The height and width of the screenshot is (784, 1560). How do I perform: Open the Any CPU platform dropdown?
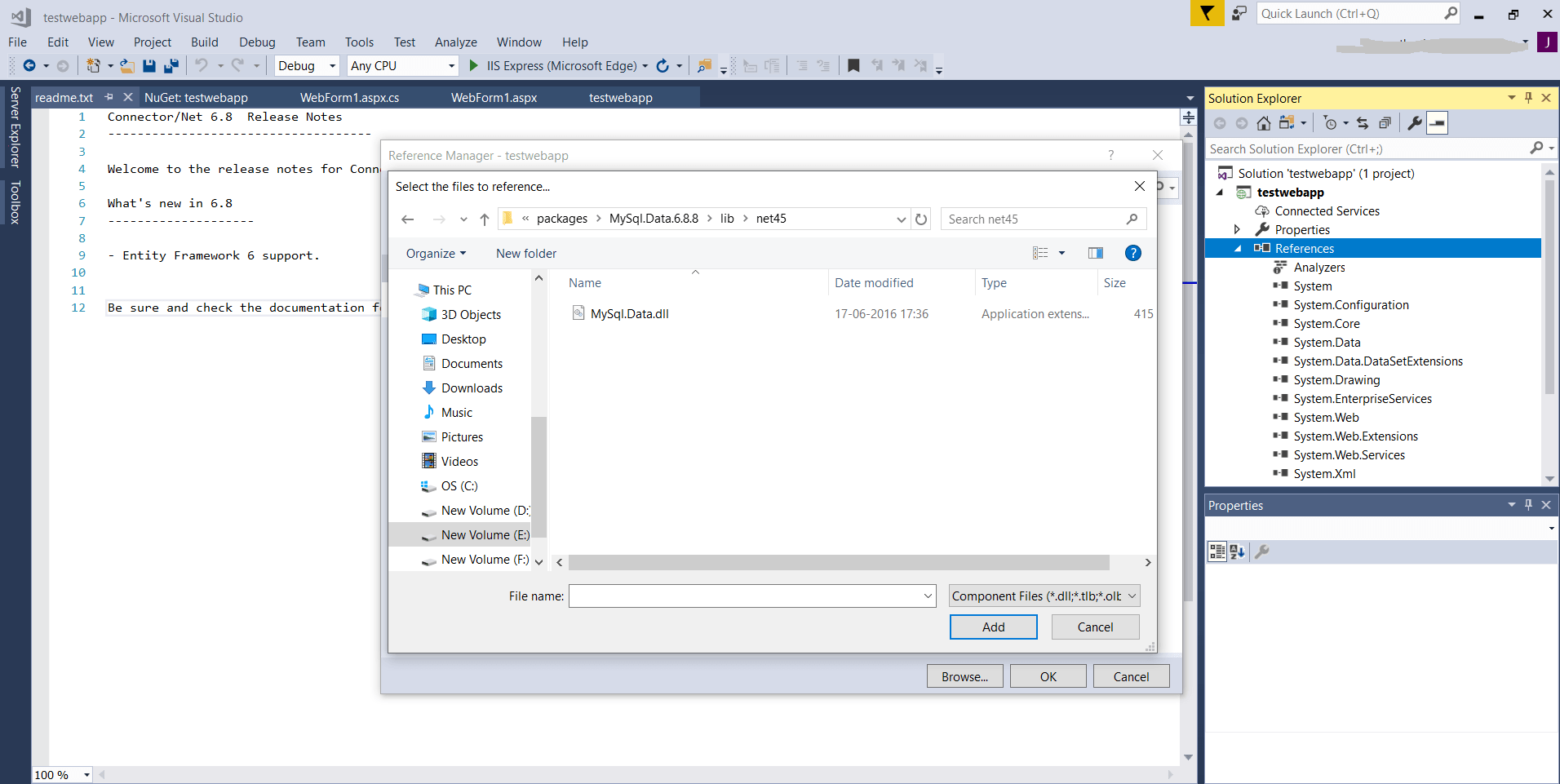[x=450, y=65]
